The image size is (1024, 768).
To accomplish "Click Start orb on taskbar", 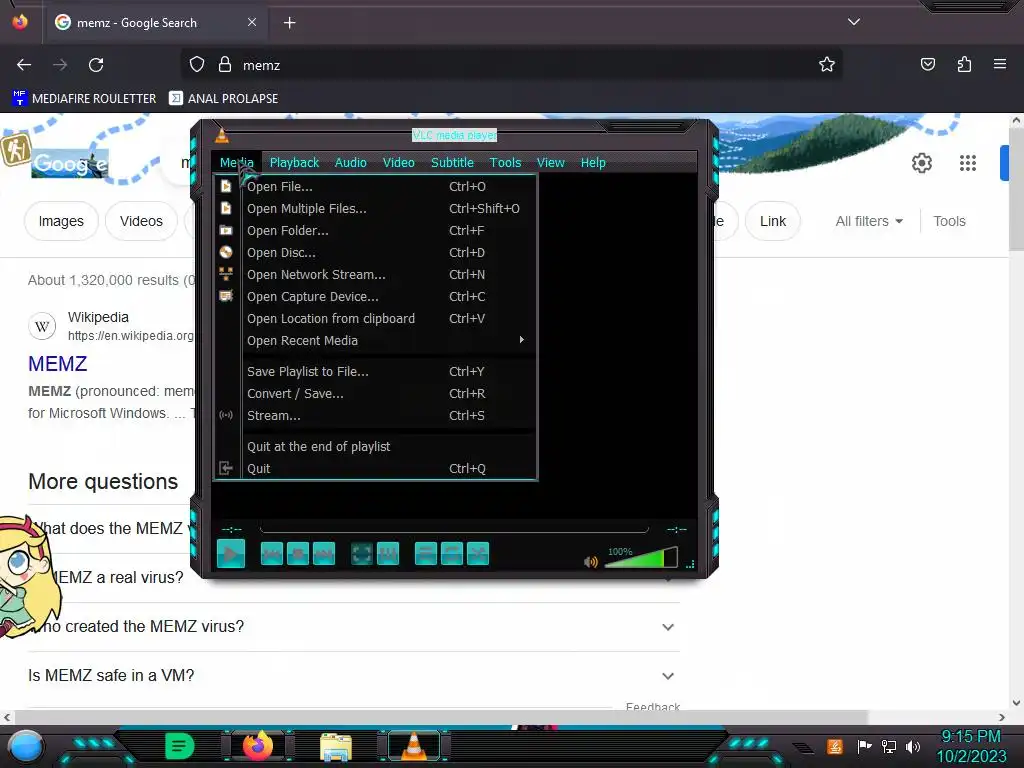I will [25, 746].
